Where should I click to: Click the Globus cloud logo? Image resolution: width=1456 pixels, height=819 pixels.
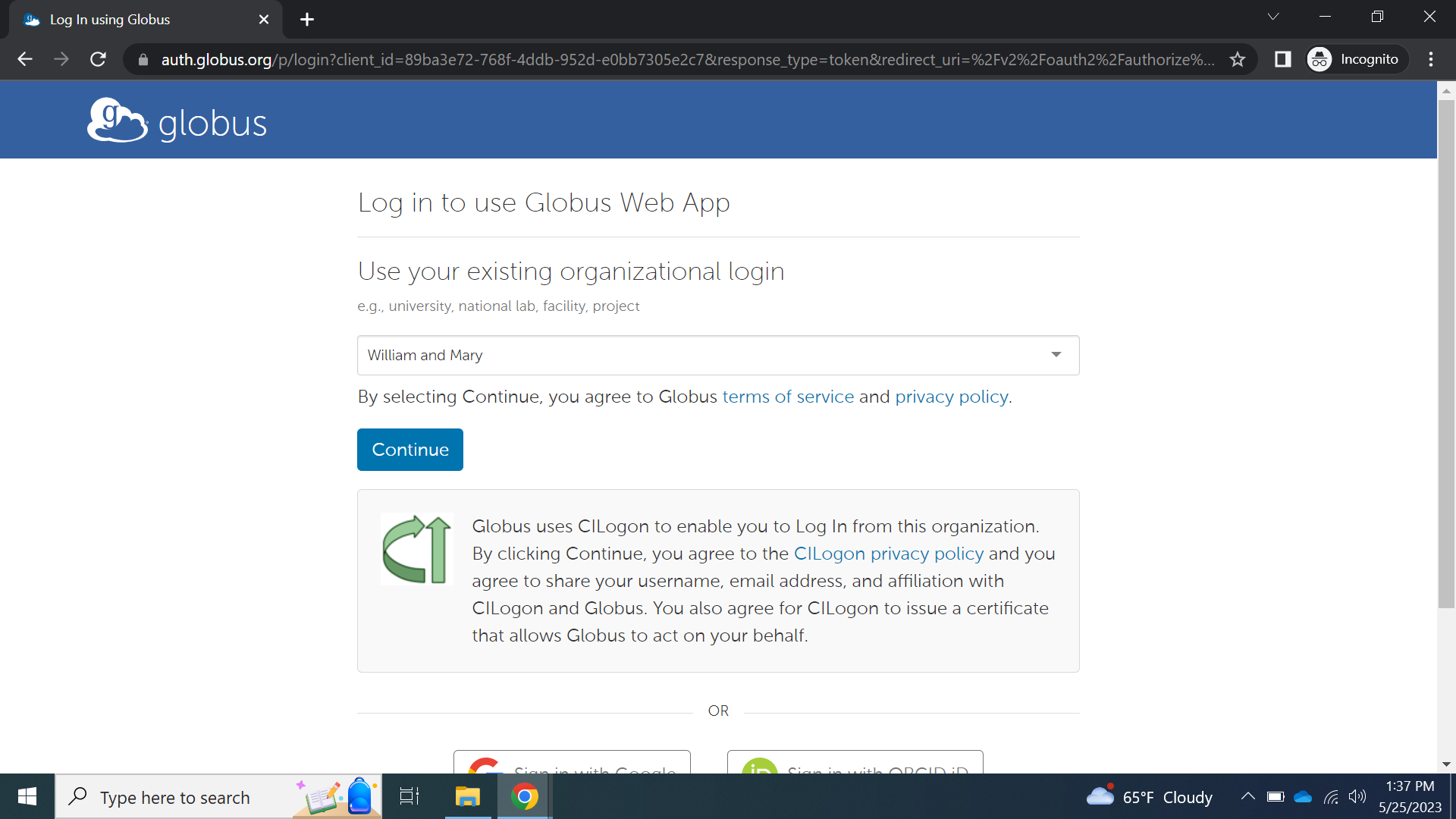click(x=118, y=121)
